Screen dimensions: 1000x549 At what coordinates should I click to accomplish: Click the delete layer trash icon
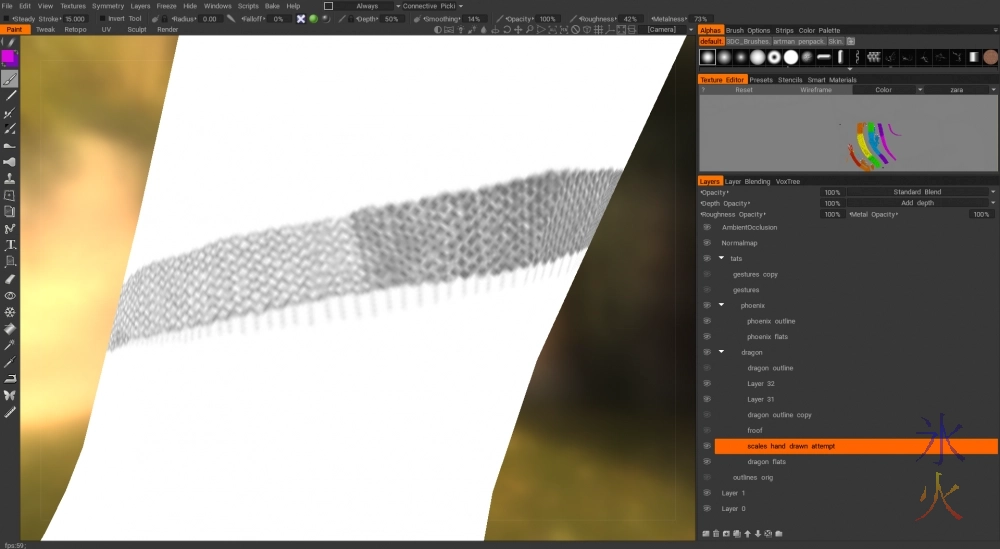click(x=717, y=533)
